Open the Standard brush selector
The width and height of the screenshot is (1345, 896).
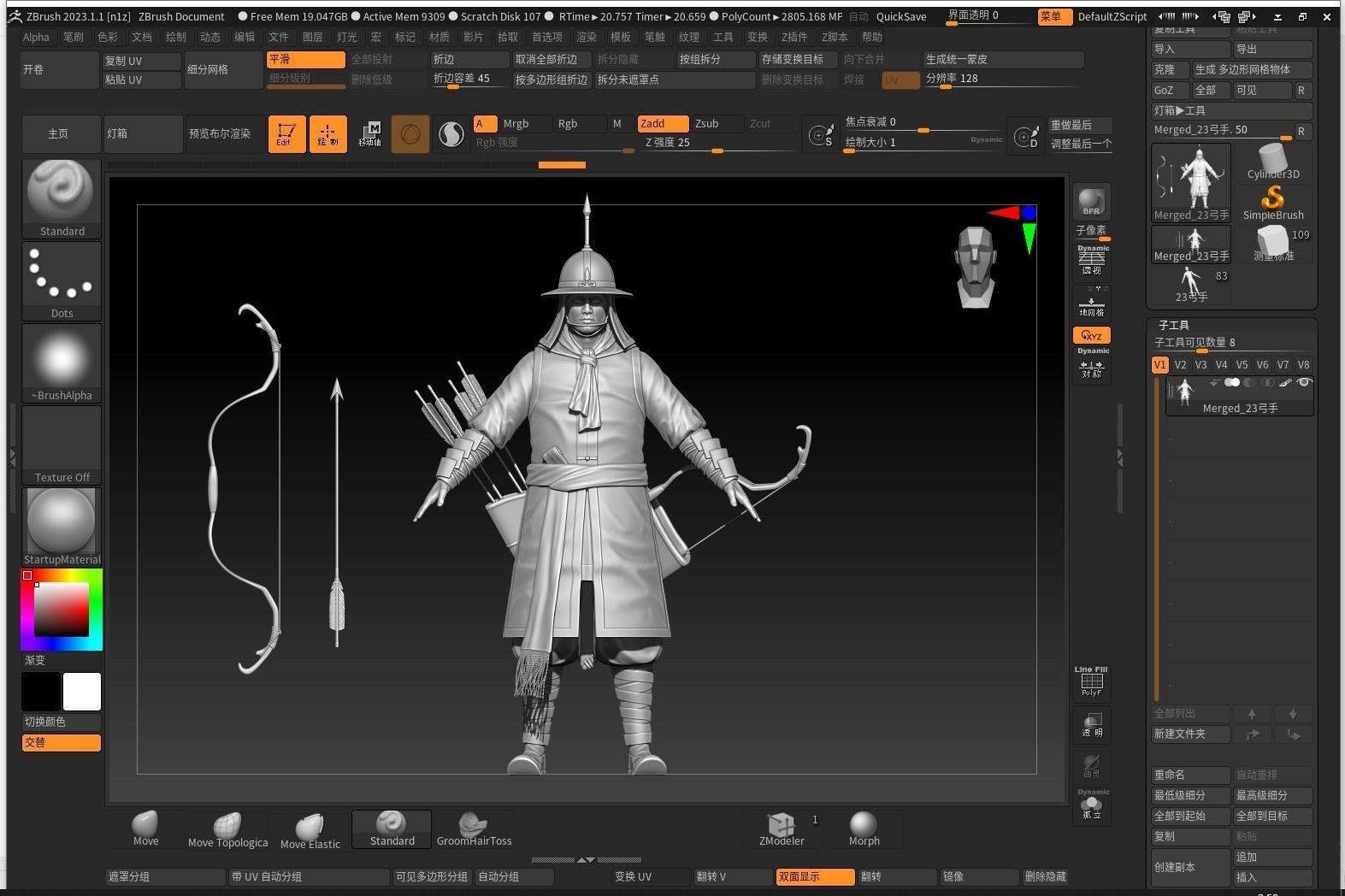pyautogui.click(x=62, y=197)
